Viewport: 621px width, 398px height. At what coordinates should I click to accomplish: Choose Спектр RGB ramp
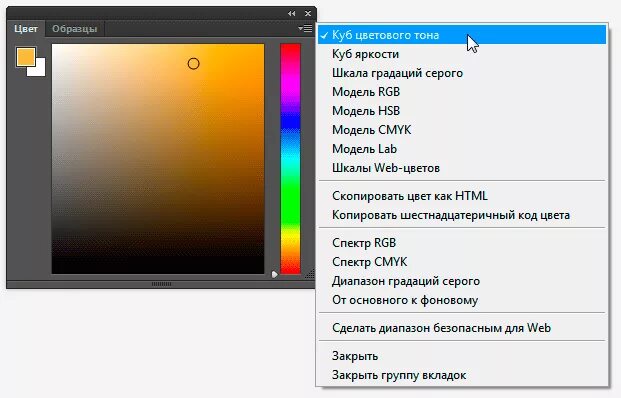click(462, 243)
